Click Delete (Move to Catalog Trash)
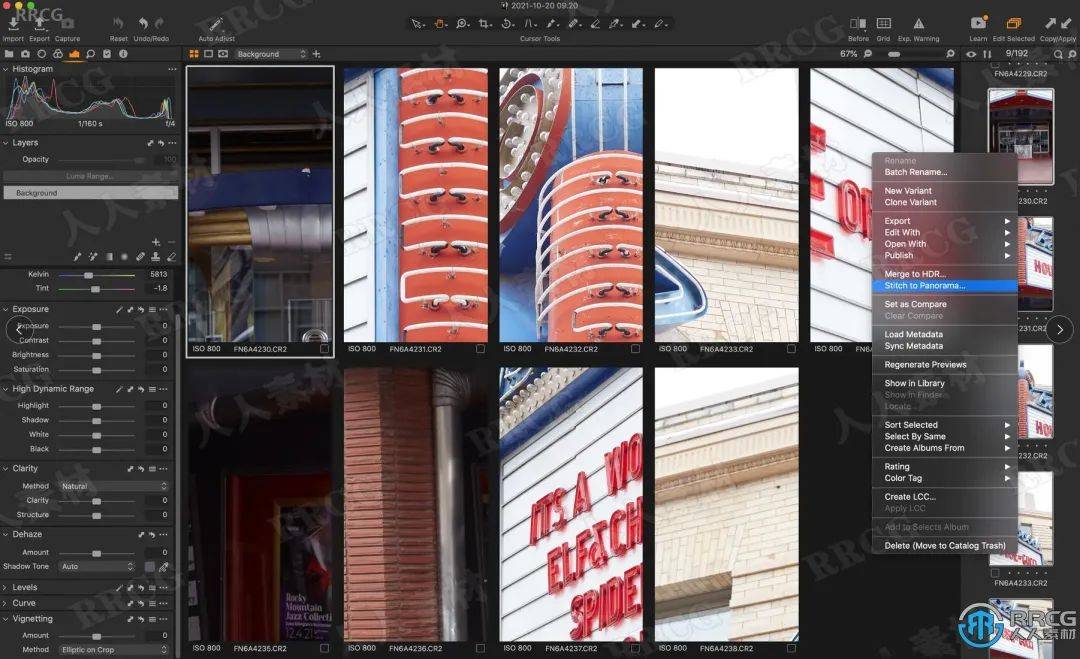 pos(944,545)
